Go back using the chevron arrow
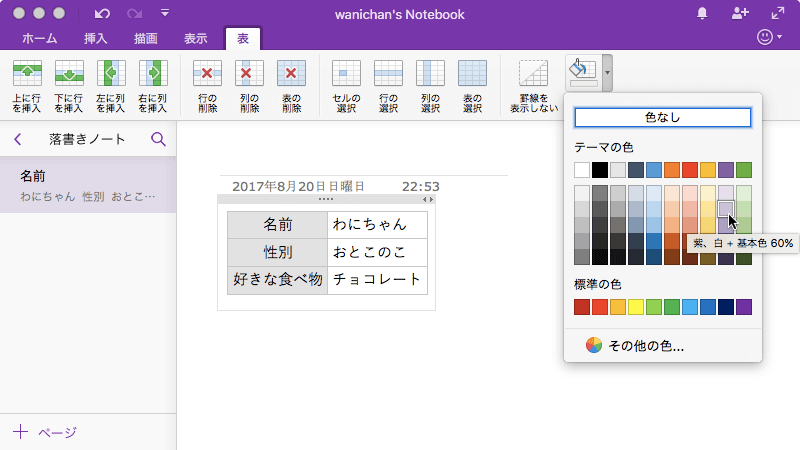 [18, 139]
